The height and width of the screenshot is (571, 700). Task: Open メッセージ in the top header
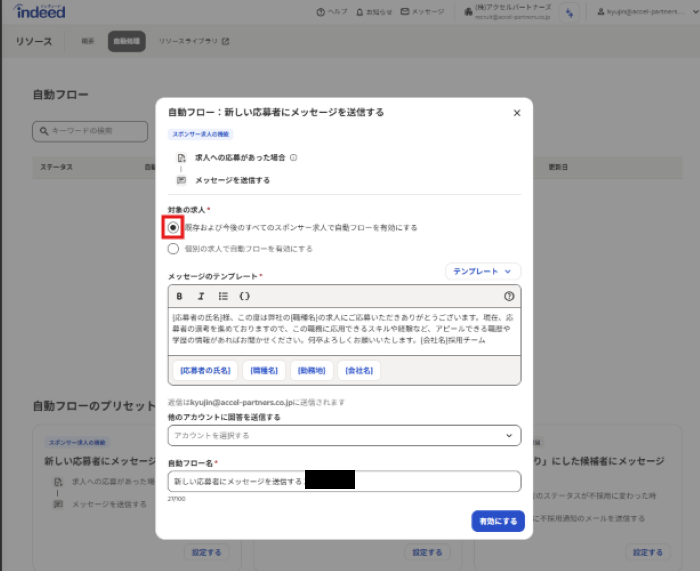422,12
